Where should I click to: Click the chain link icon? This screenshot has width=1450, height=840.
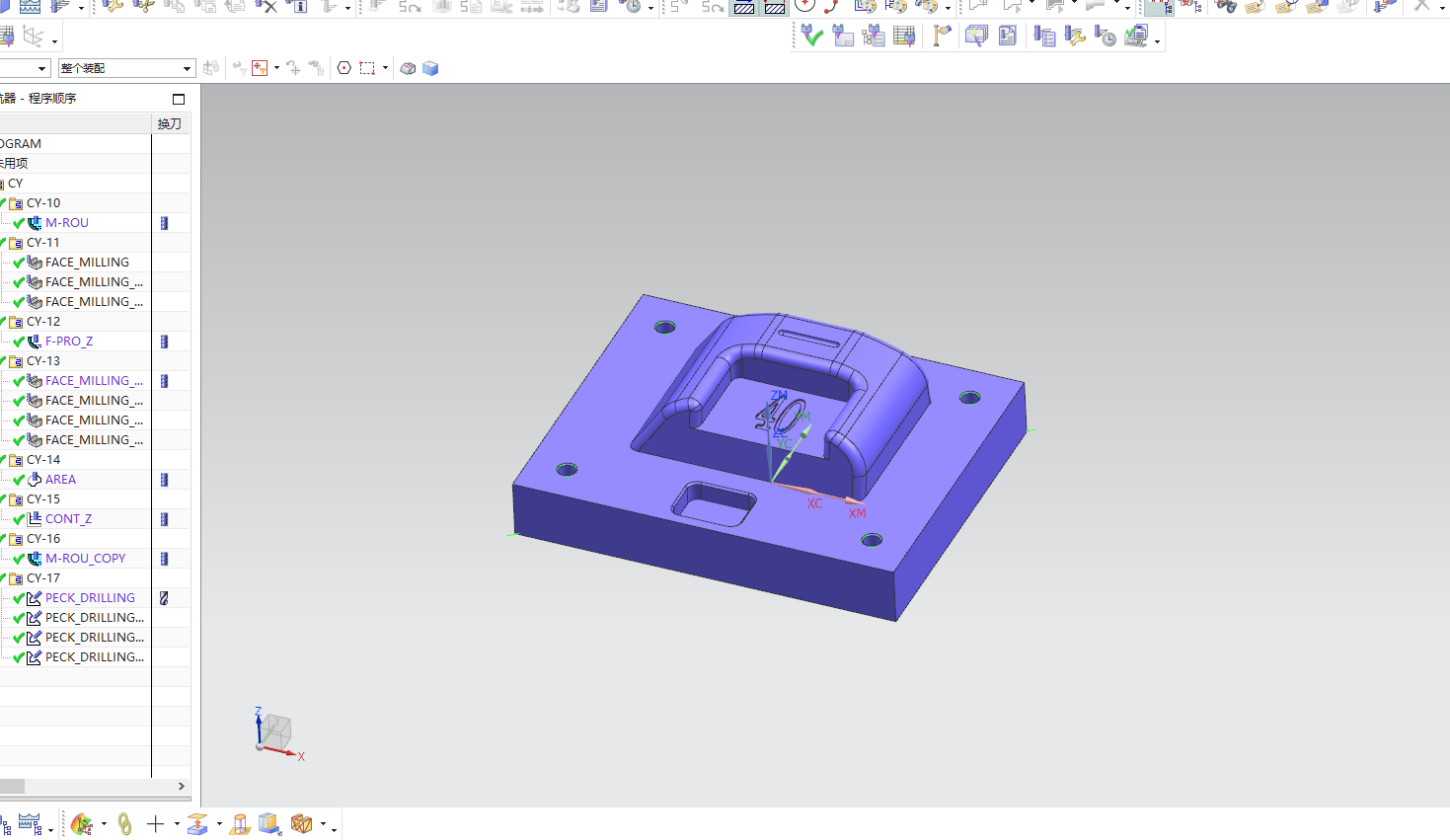(x=124, y=824)
